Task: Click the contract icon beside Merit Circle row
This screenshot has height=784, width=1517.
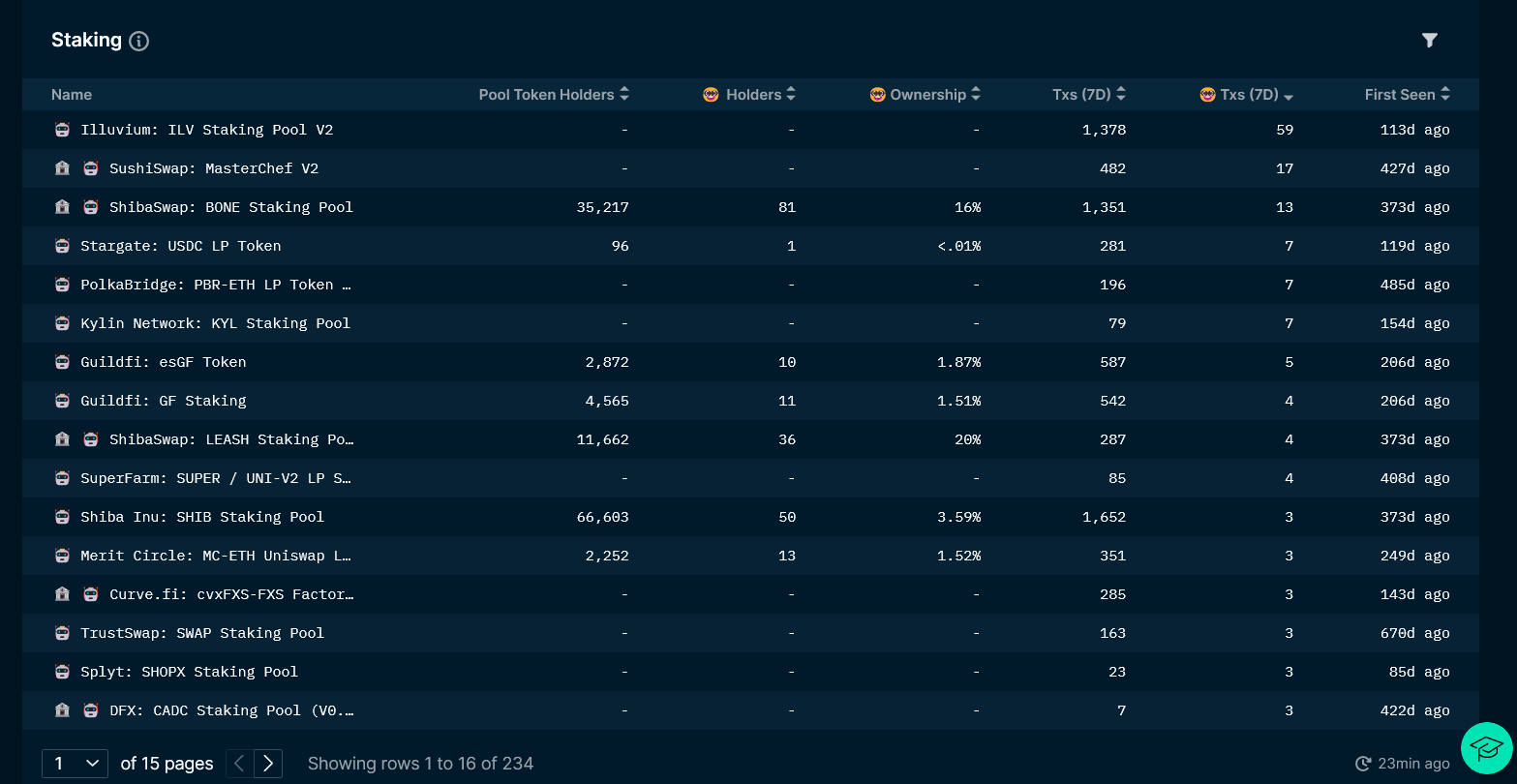Action: click(x=62, y=556)
